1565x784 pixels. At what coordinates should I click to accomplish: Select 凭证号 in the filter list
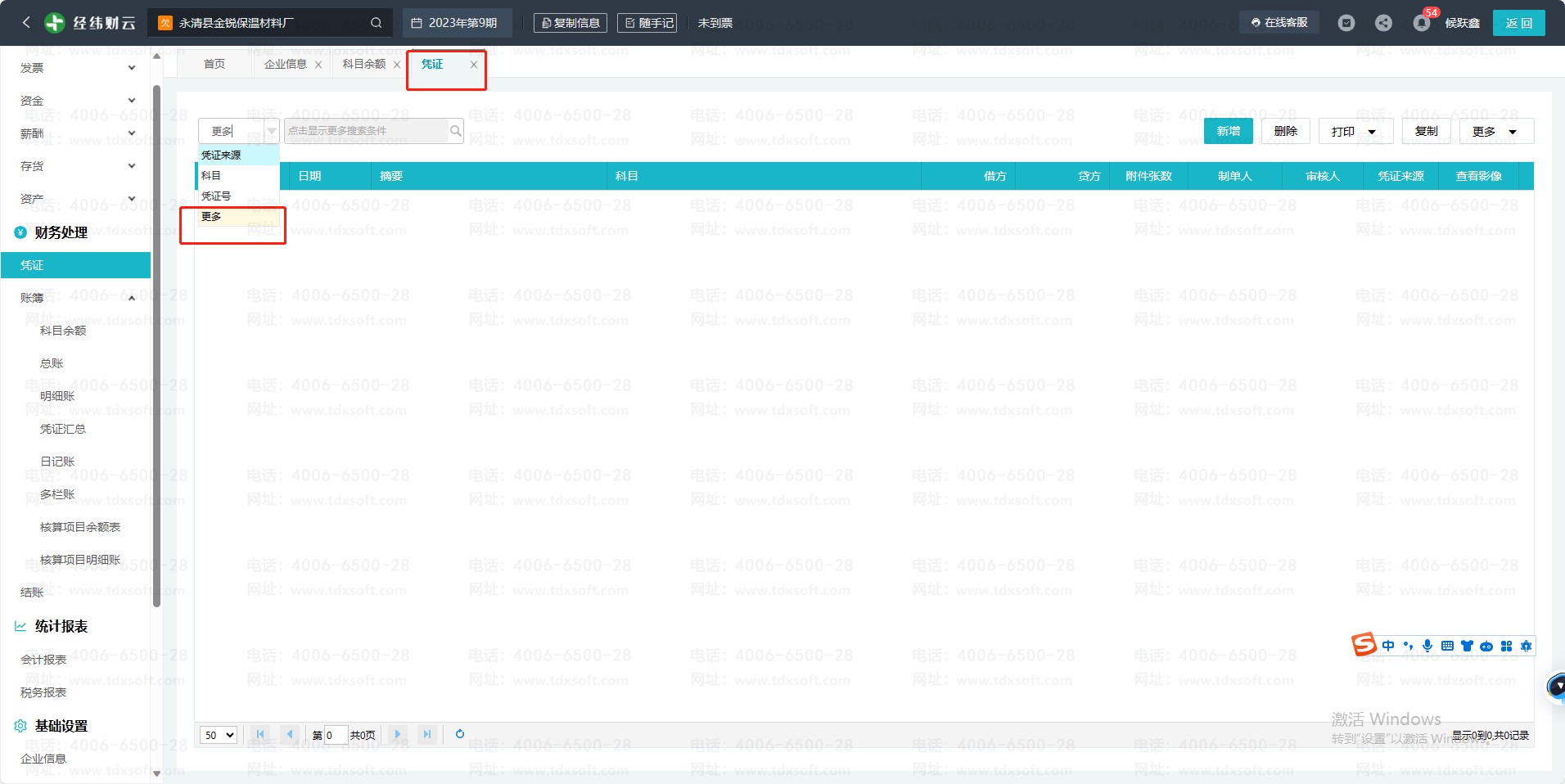point(216,196)
